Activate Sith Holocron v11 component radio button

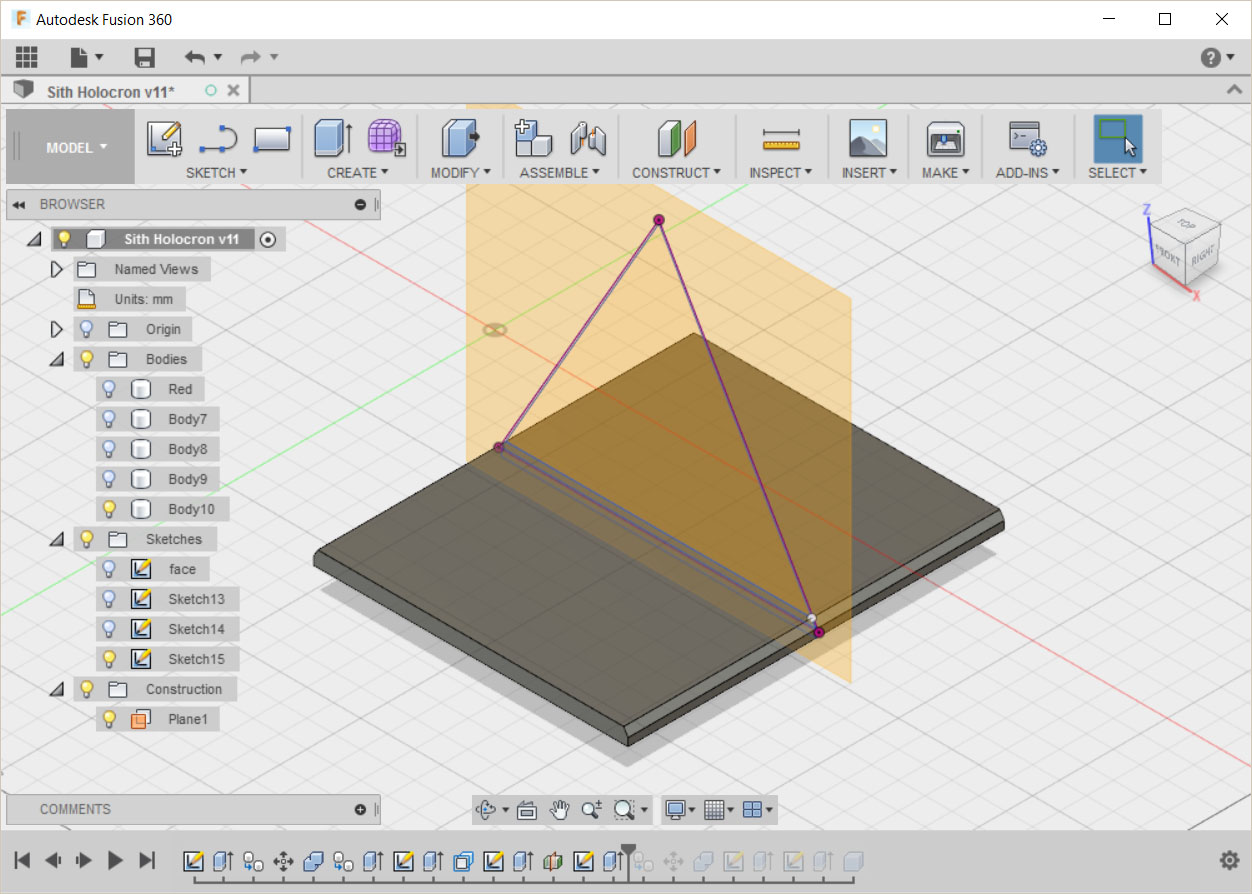pos(267,239)
